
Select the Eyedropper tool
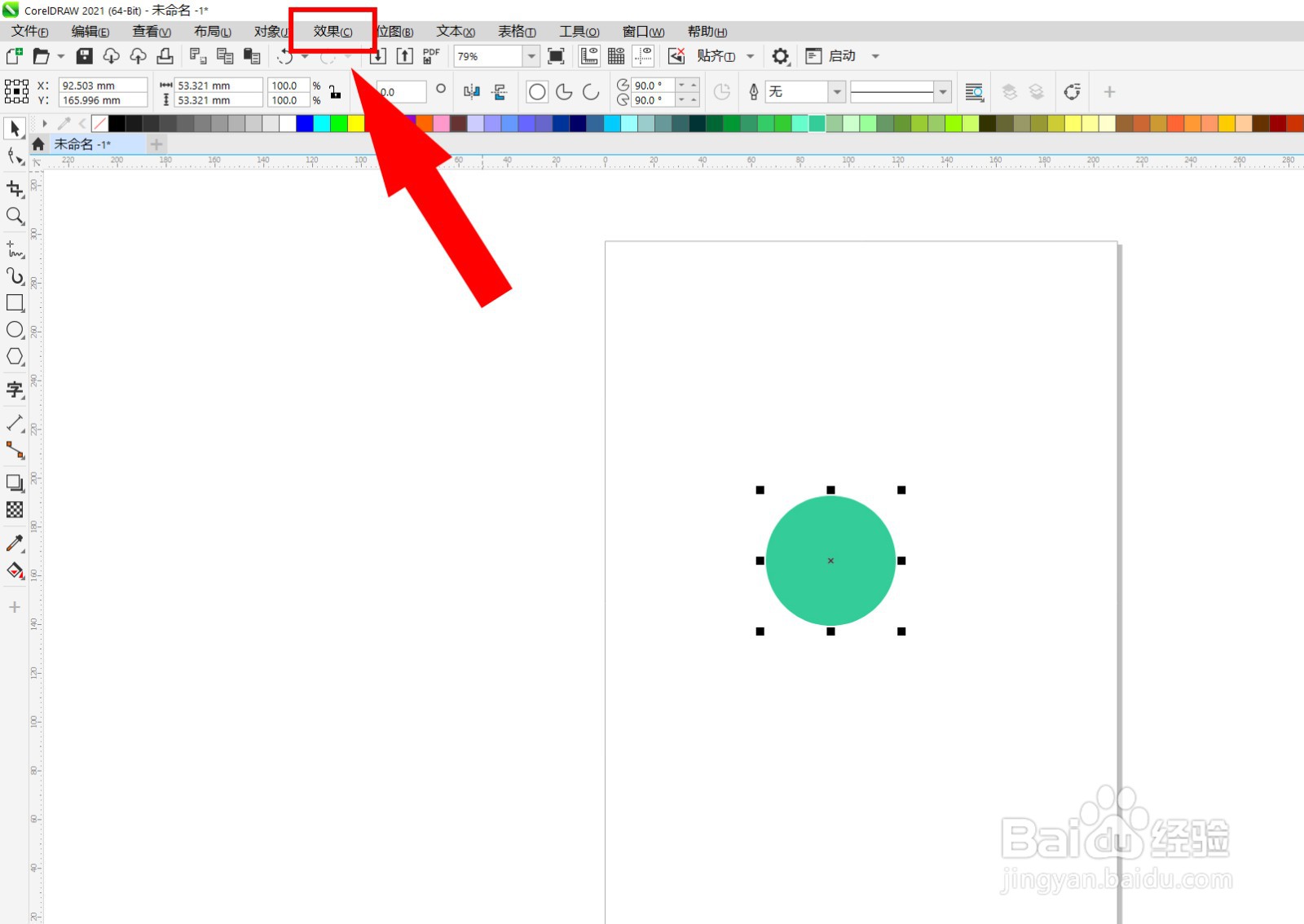pyautogui.click(x=15, y=543)
